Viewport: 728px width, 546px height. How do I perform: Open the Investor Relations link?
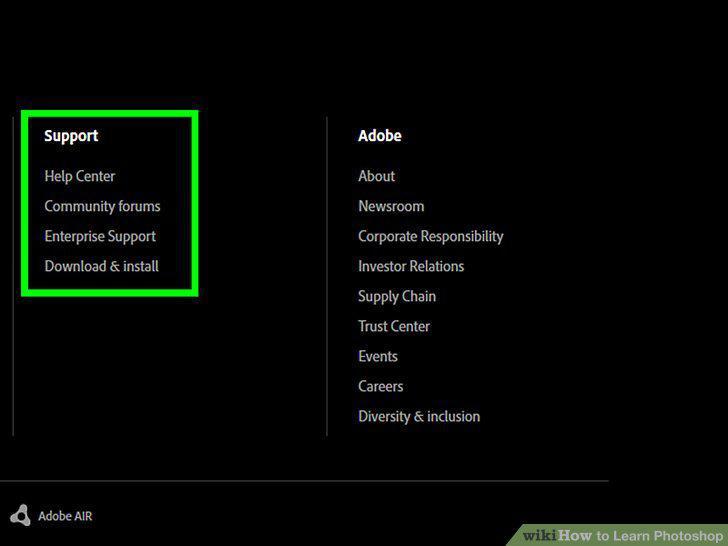(411, 266)
